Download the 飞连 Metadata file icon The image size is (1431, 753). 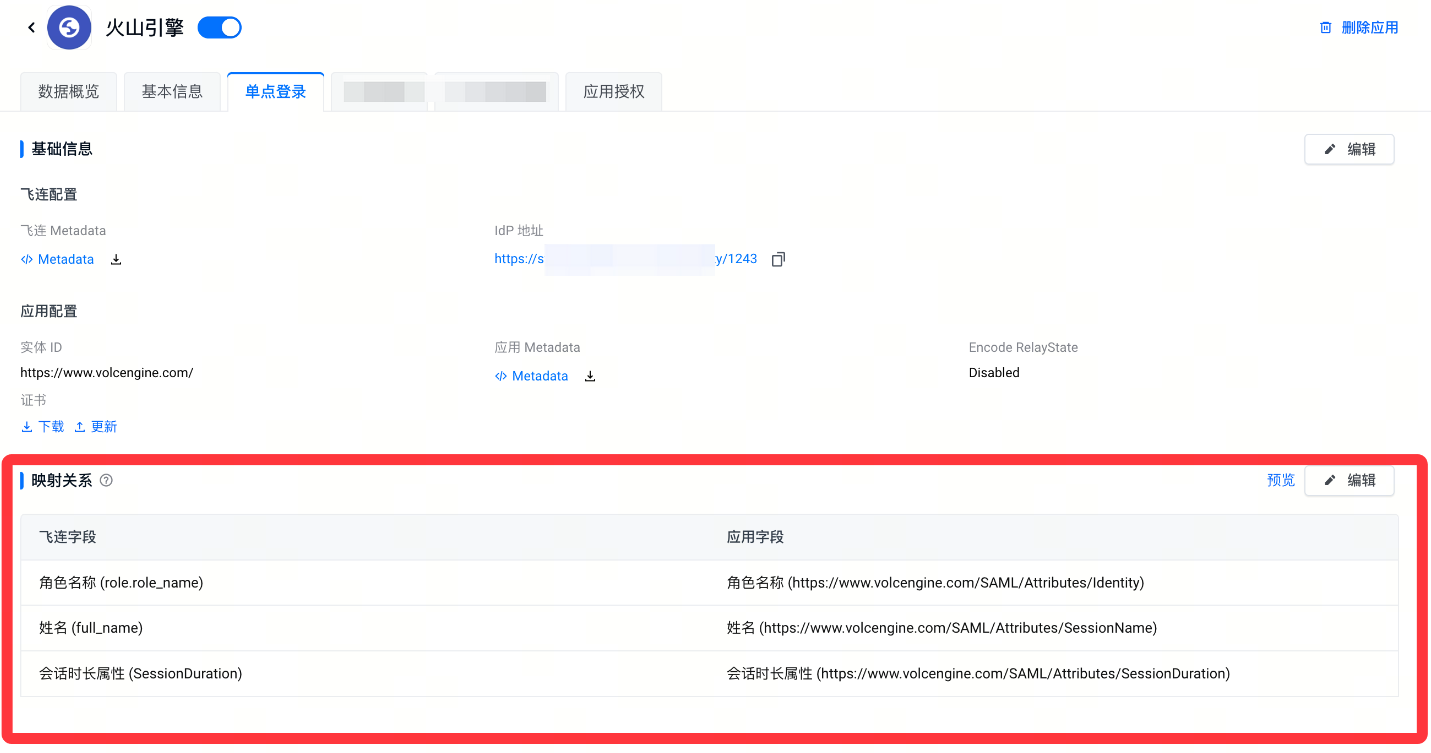116,260
